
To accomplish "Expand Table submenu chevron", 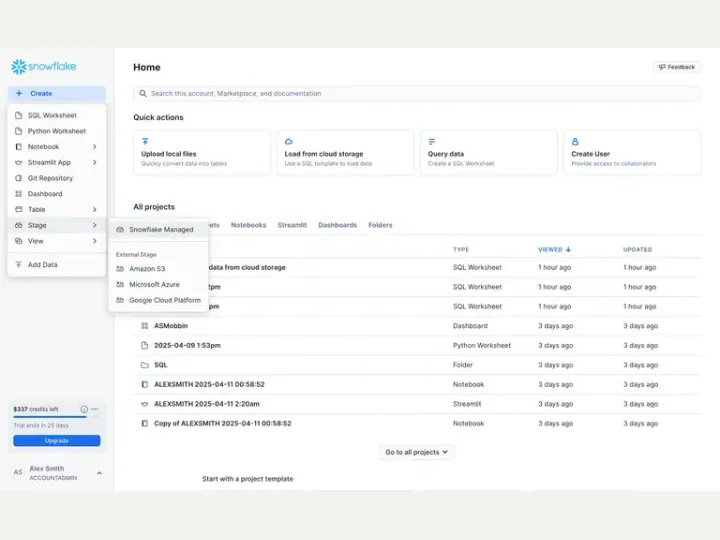I will [95, 209].
